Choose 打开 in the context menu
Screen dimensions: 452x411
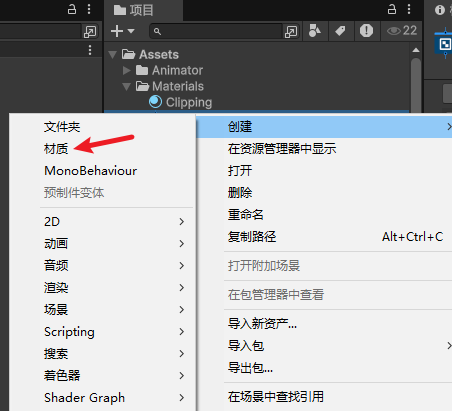(240, 171)
